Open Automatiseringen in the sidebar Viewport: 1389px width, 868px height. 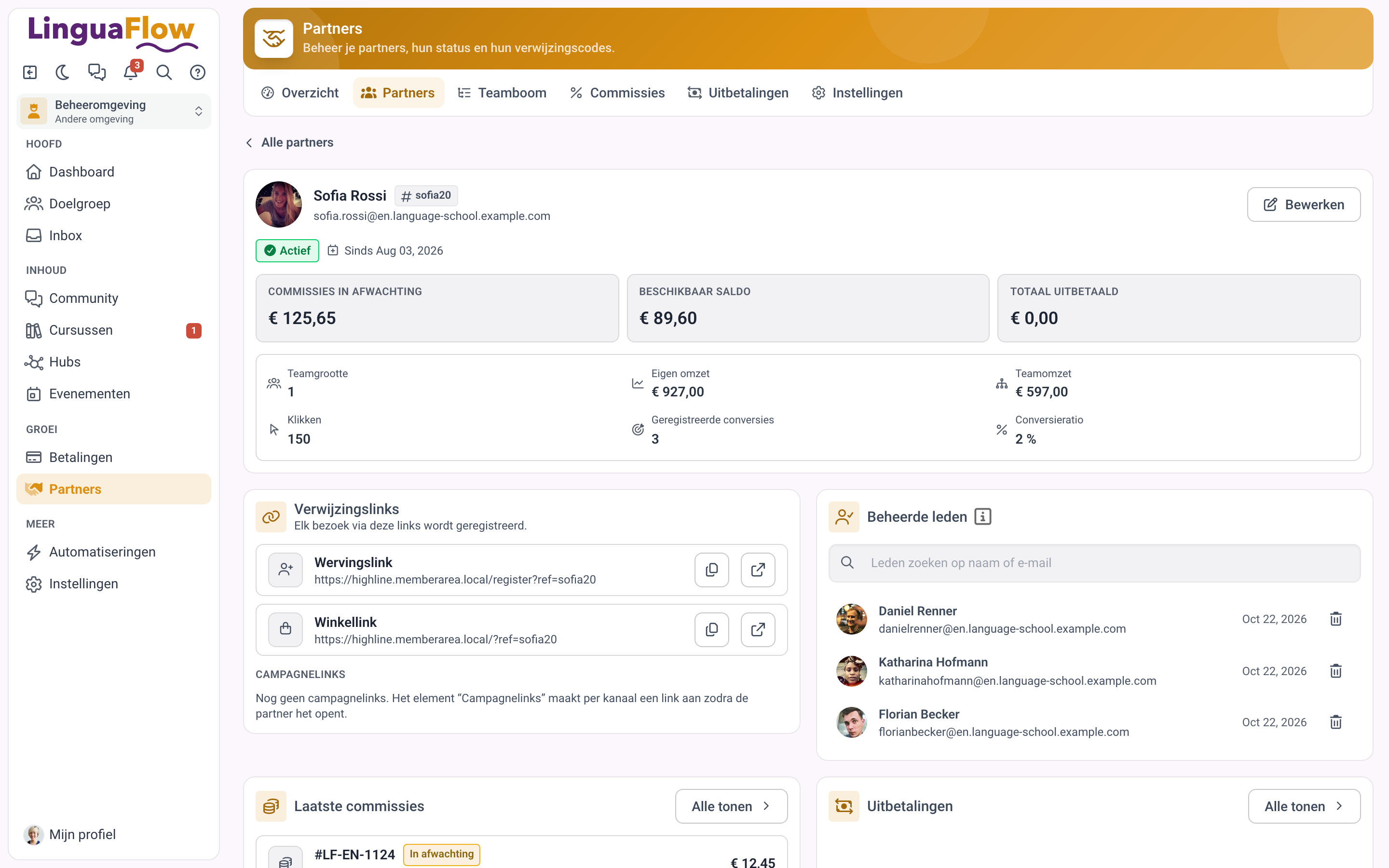[x=114, y=552]
